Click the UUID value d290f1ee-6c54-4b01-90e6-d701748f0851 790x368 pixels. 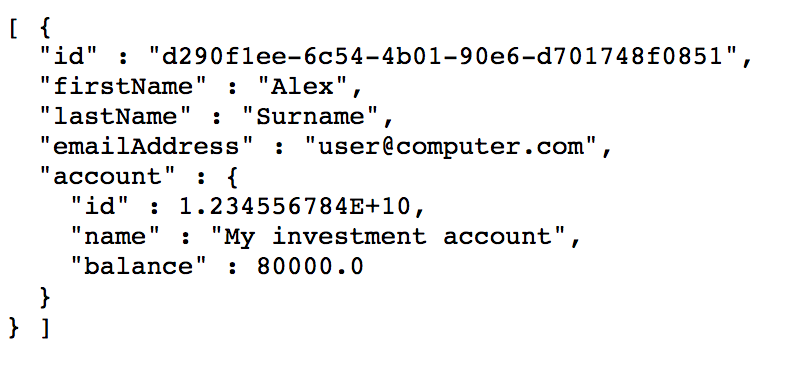click(x=443, y=57)
